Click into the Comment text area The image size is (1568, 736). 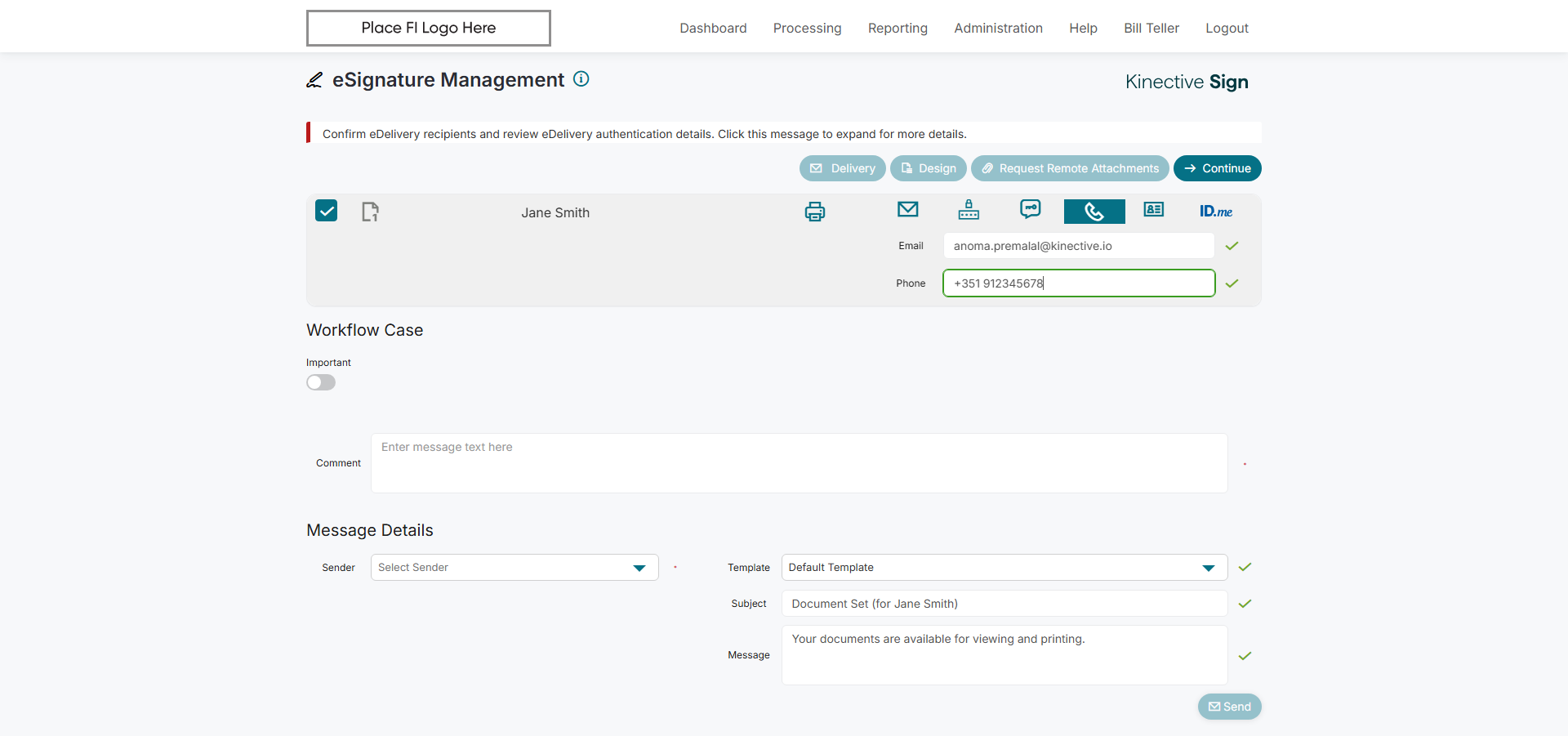click(x=800, y=463)
